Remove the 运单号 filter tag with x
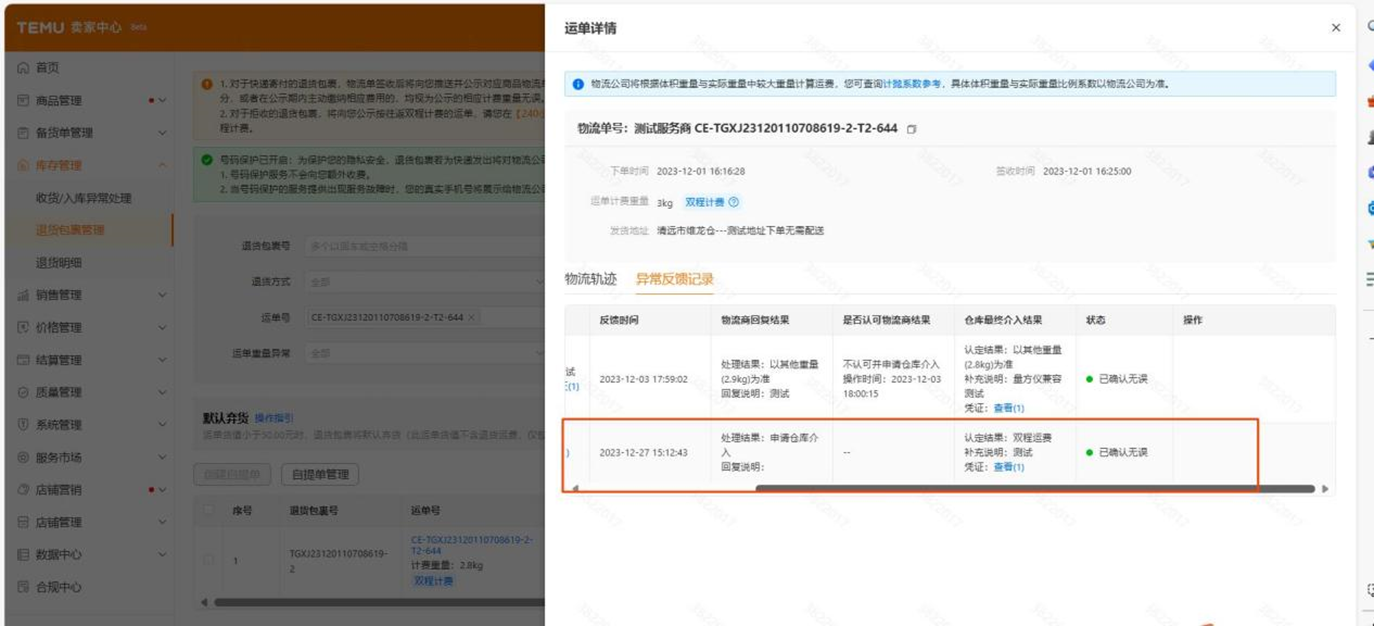The height and width of the screenshot is (626, 1374). coord(472,317)
